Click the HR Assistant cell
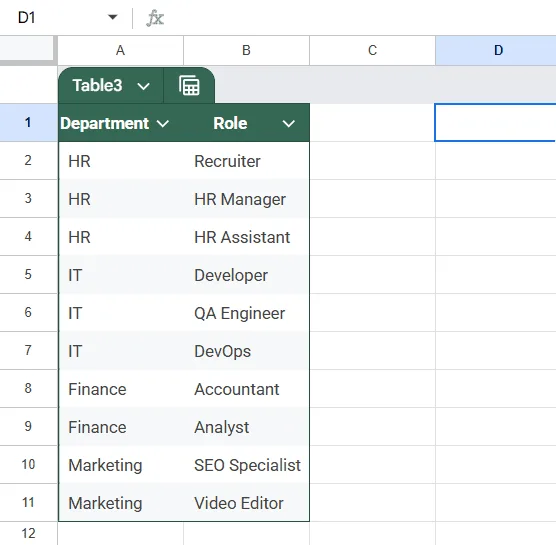This screenshot has width=556, height=545. coord(247,237)
